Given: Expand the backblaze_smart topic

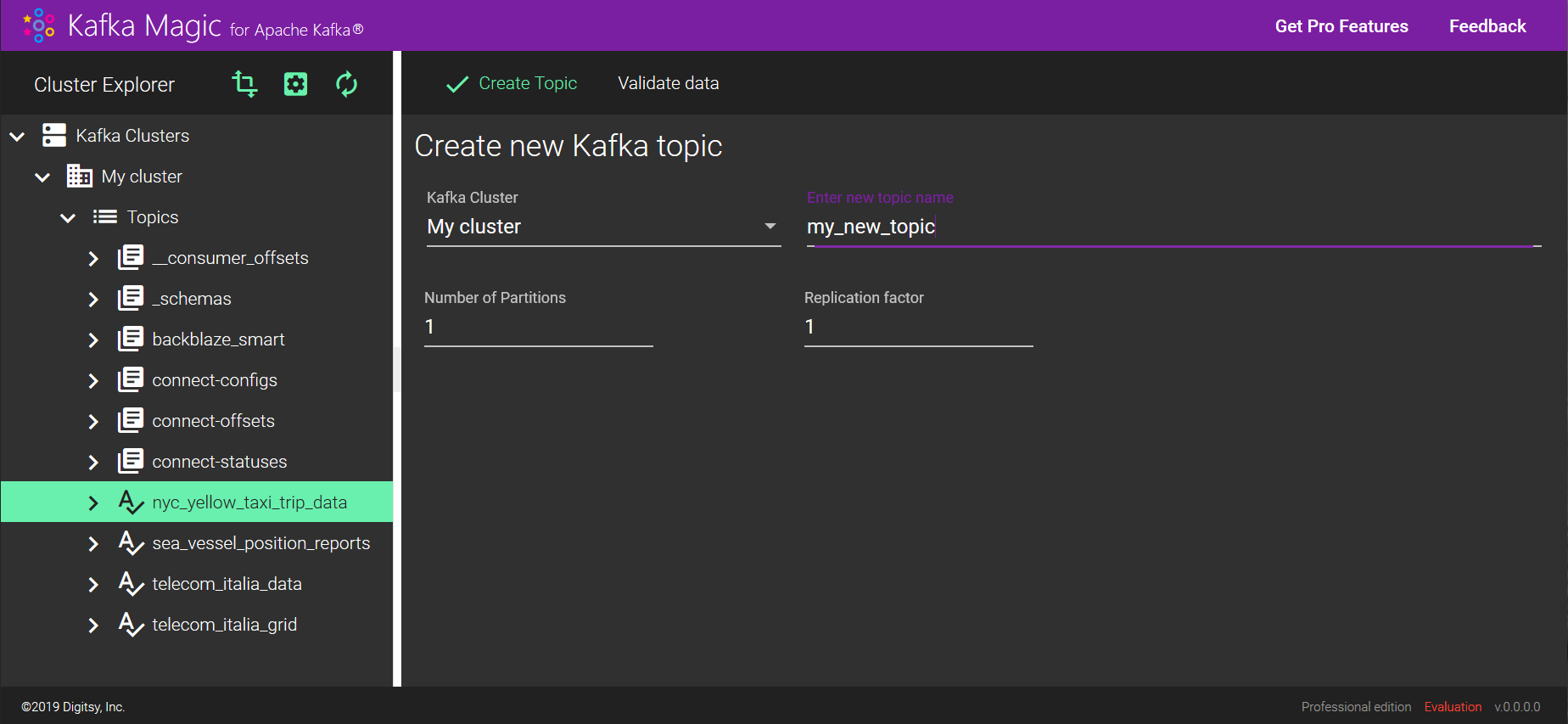Looking at the screenshot, I should click(93, 340).
